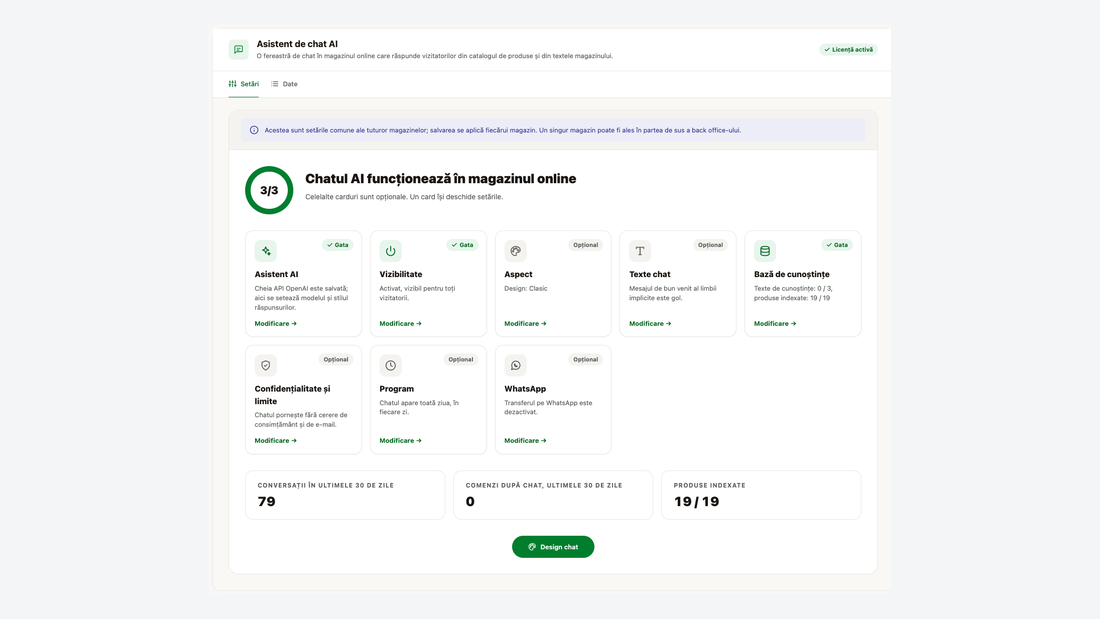Click the WhatsApp icon on WhatsApp card
This screenshot has width=1100, height=619.
[x=516, y=365]
